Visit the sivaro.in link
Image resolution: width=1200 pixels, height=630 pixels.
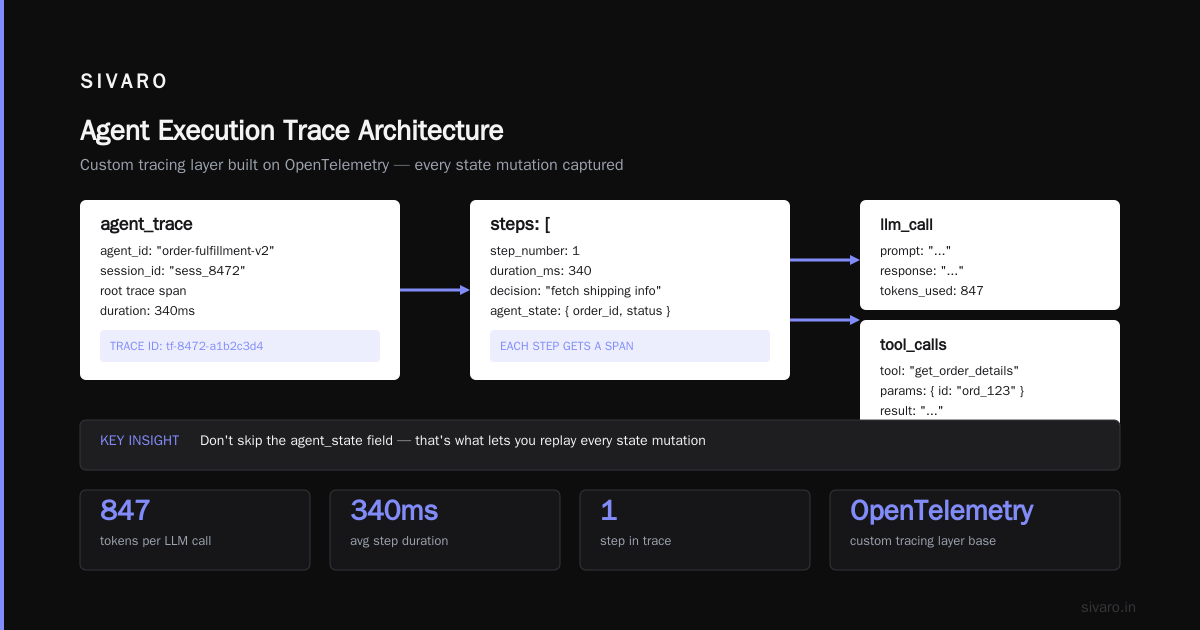(1109, 607)
